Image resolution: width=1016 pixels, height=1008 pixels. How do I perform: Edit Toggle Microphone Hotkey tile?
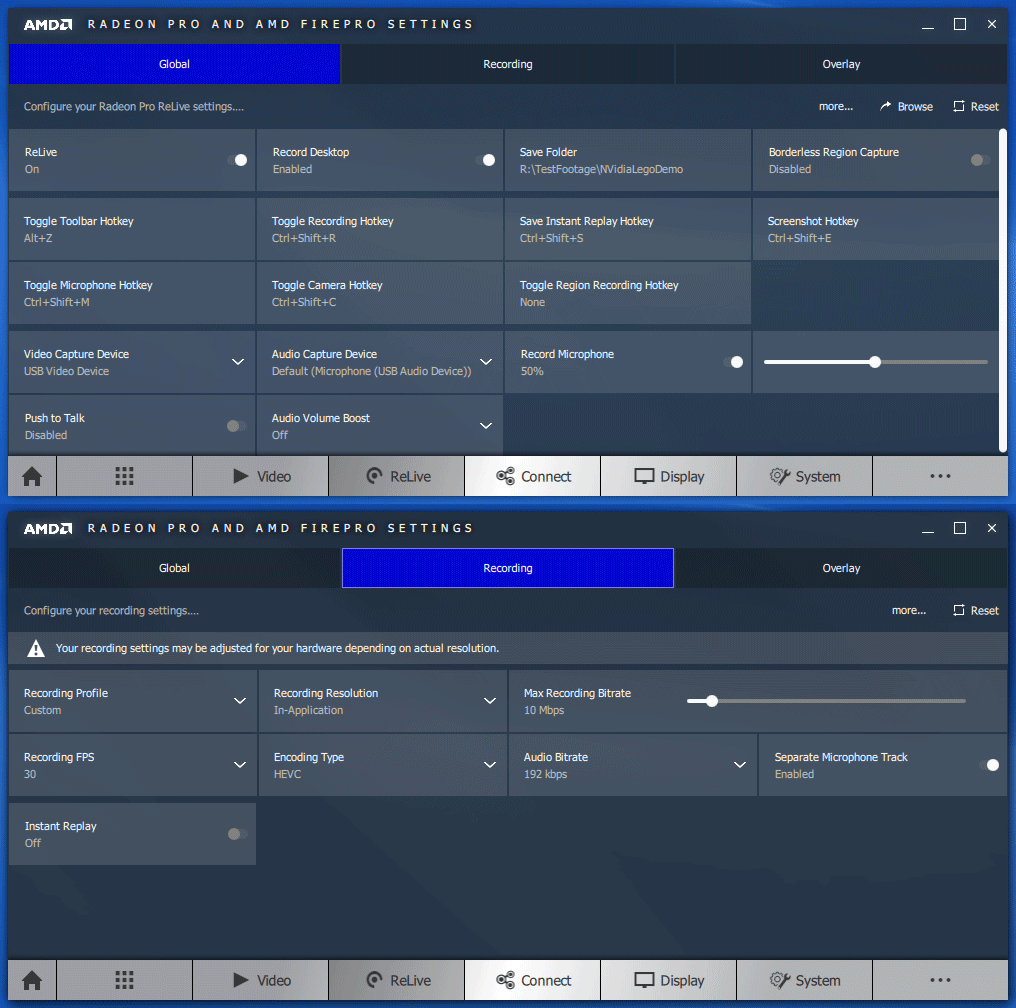pos(132,293)
